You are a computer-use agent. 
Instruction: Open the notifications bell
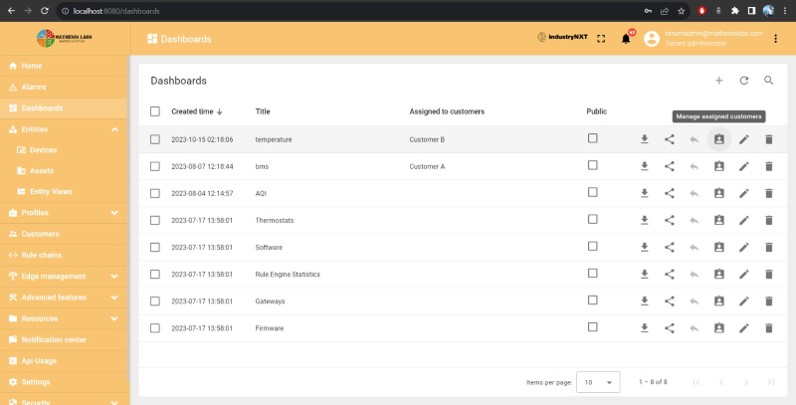coord(626,39)
